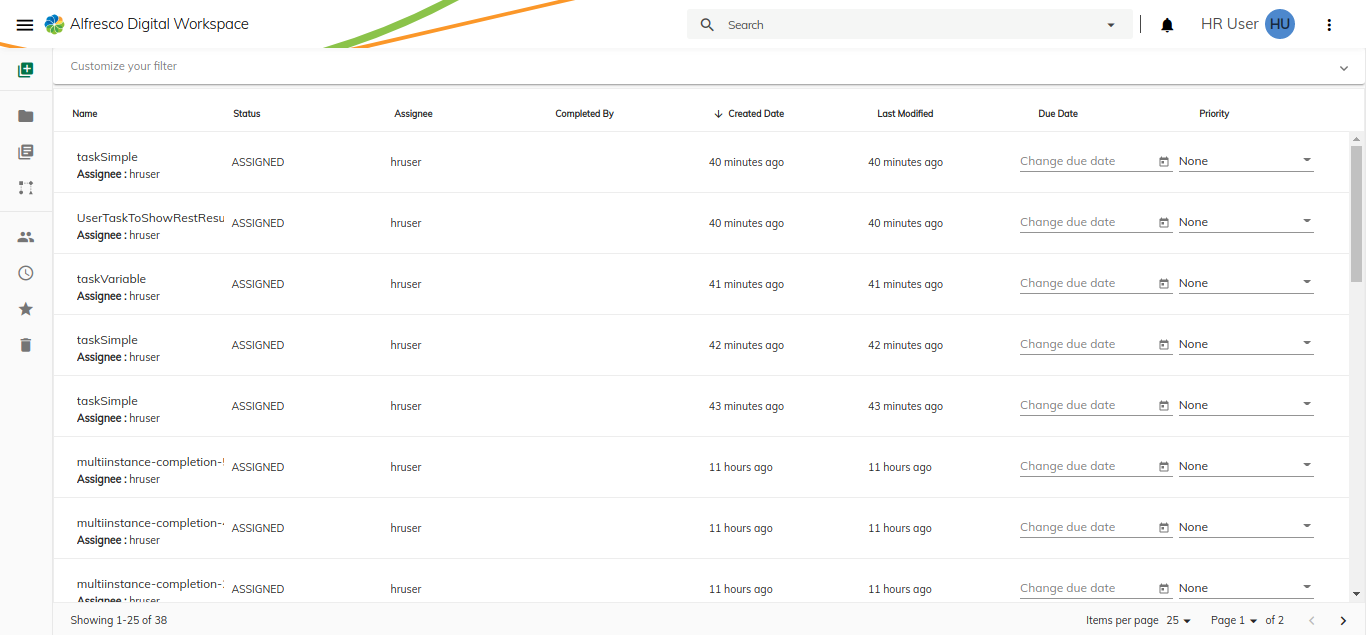Click the notifications bell icon

pos(1167,25)
